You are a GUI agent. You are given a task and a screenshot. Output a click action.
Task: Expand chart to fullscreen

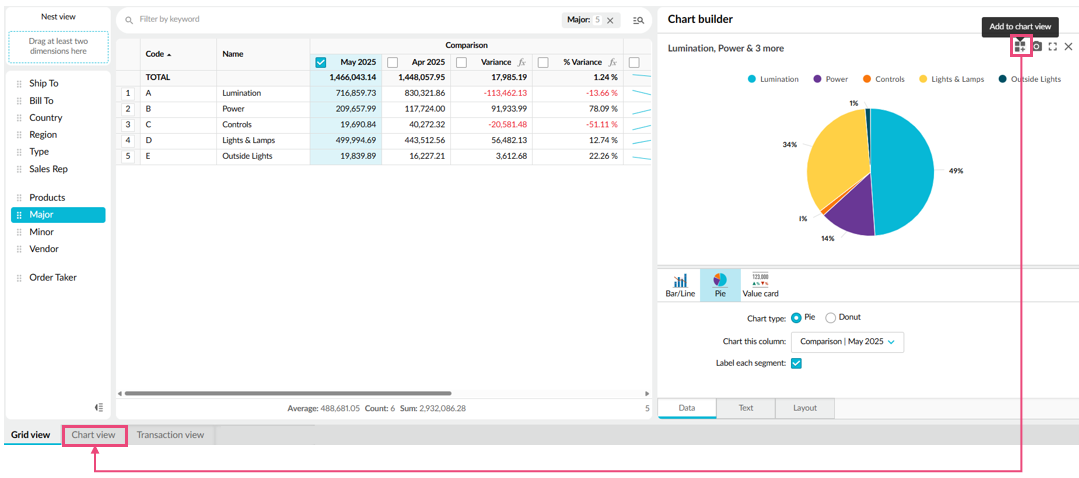click(x=1053, y=47)
